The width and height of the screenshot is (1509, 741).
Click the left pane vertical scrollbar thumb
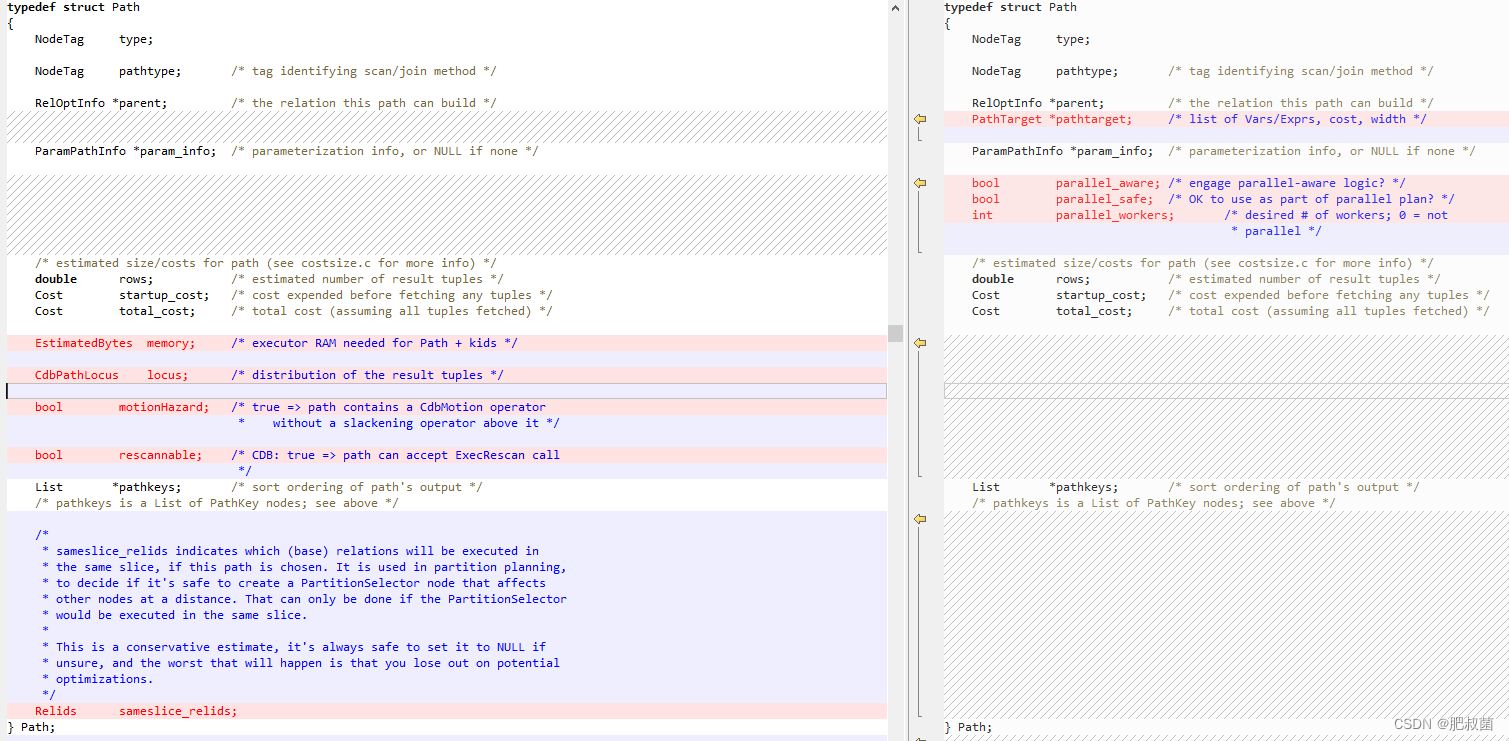tap(895, 334)
